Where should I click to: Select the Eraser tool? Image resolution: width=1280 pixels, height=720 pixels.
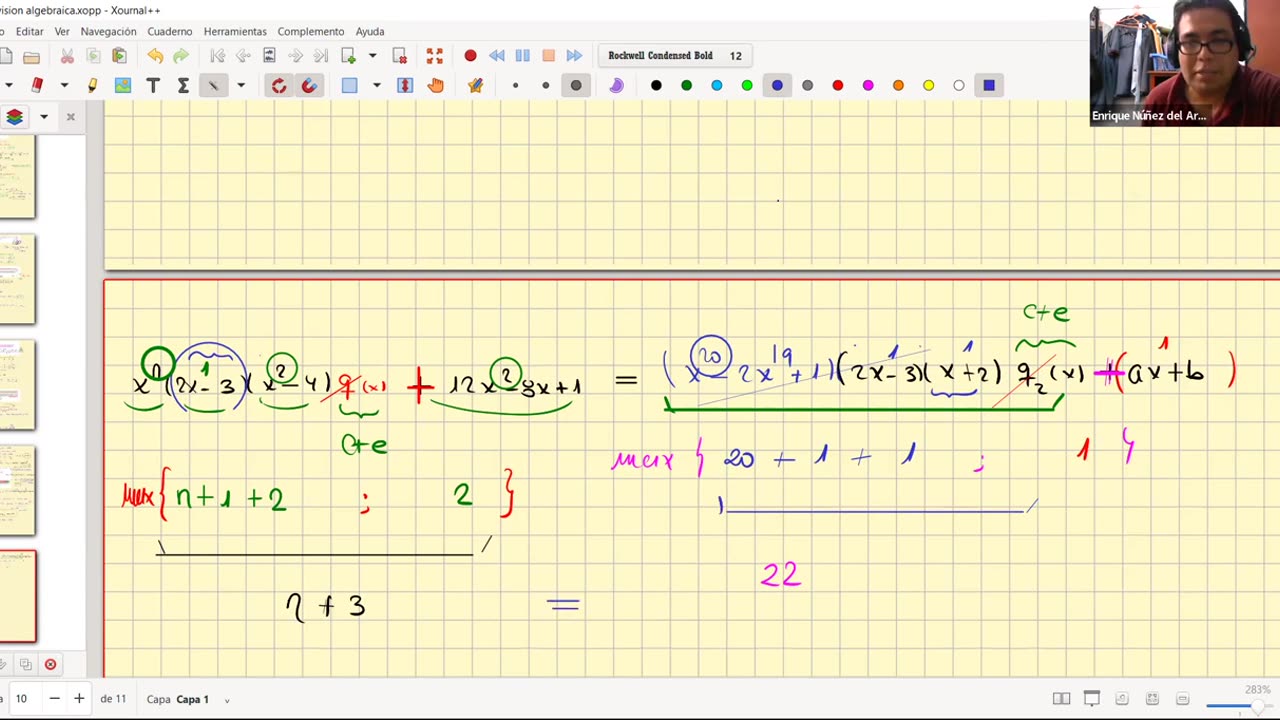tap(37, 86)
